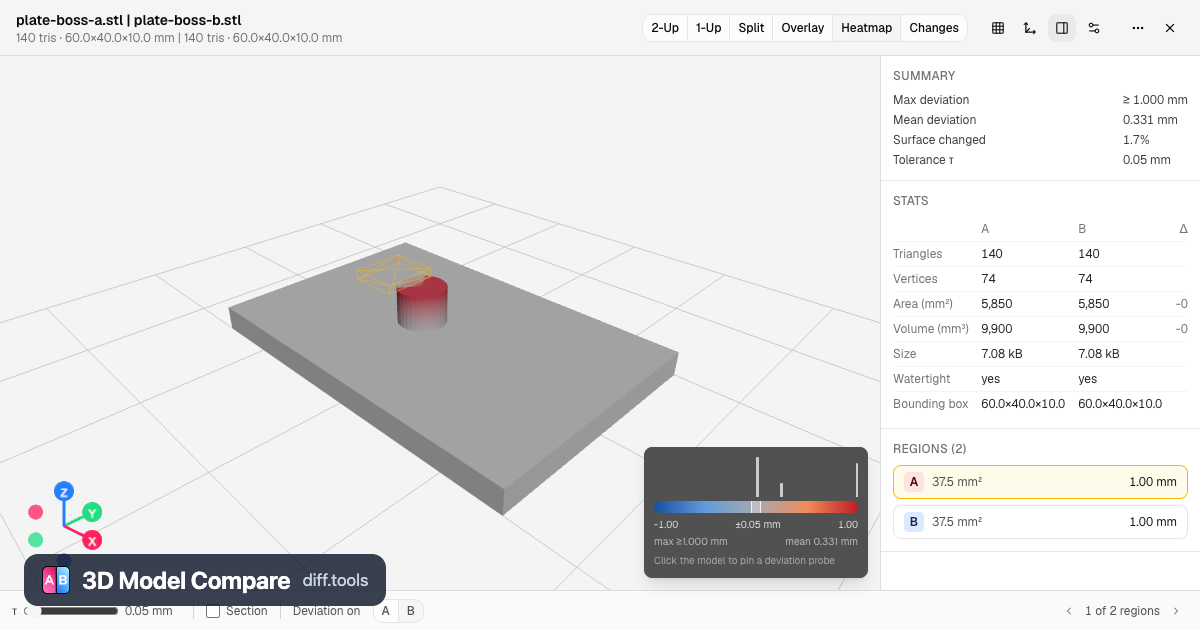Click the green Y axis gizmo handle
This screenshot has height=630, width=1200.
pos(92,513)
